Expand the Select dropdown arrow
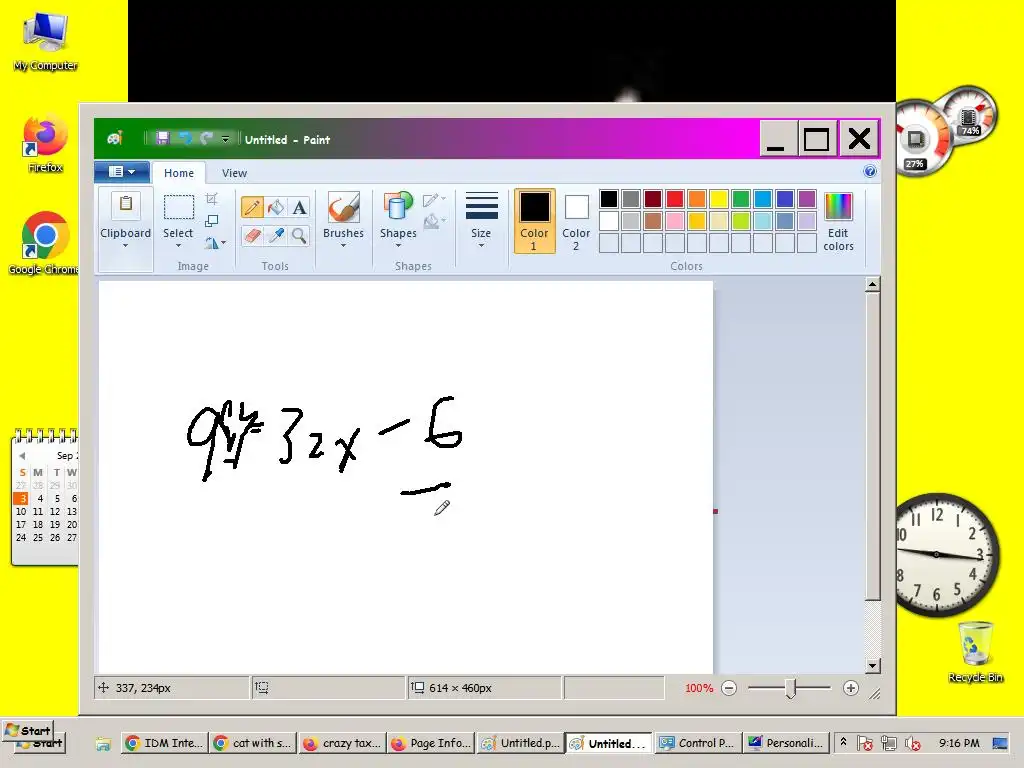The image size is (1024, 768). (x=178, y=246)
